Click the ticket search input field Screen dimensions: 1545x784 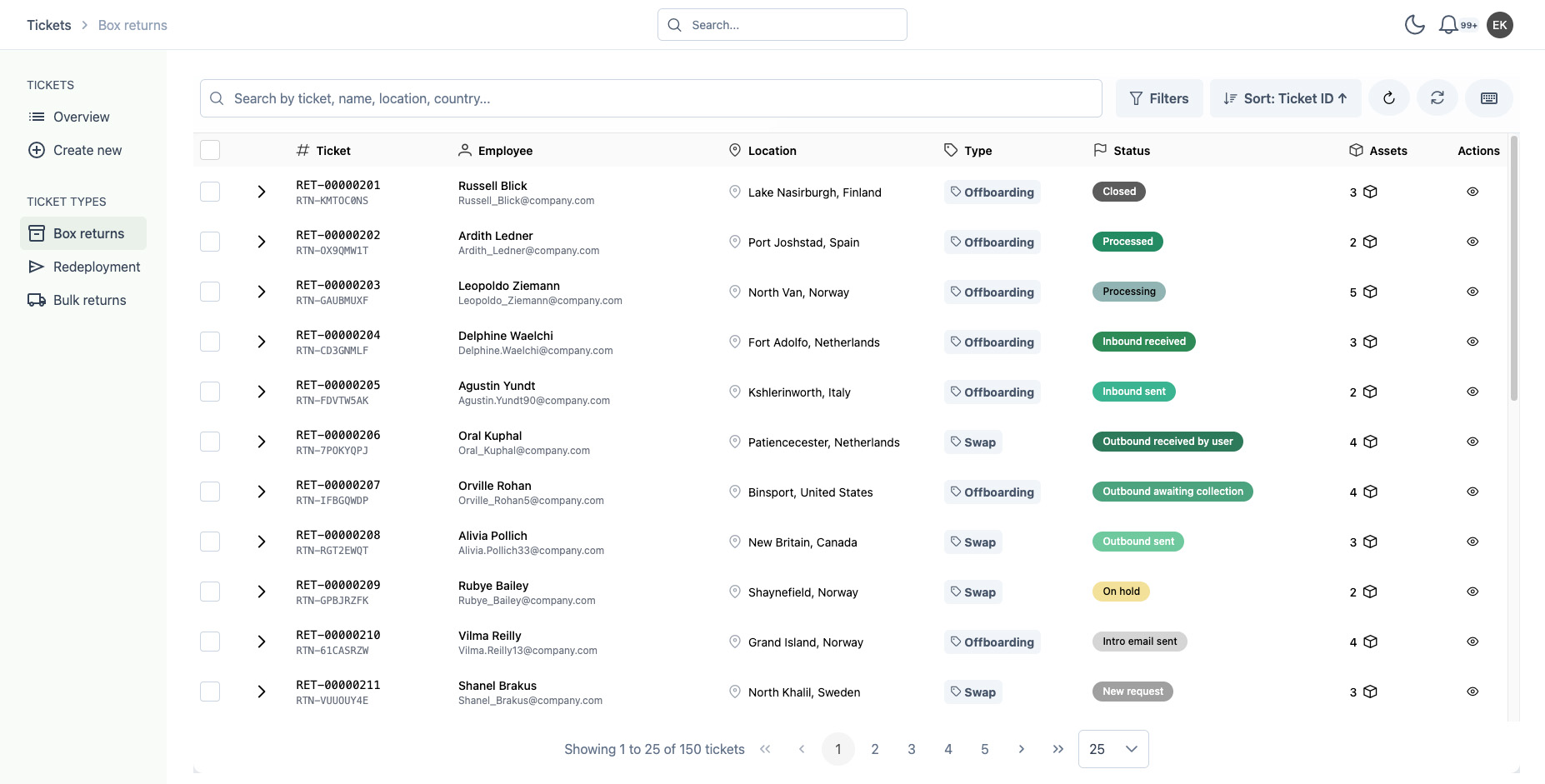point(650,98)
